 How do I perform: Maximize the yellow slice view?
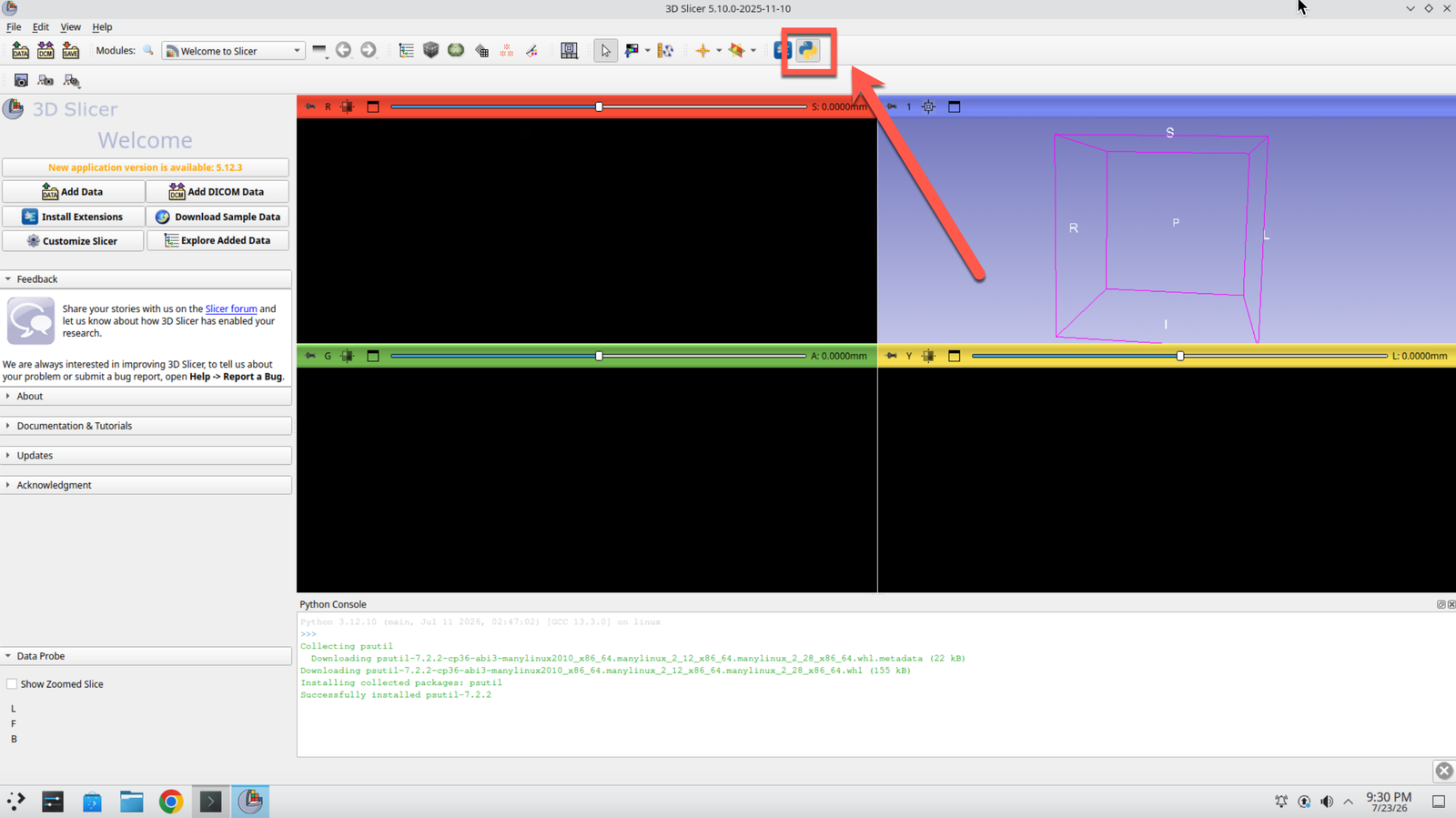[x=954, y=356]
